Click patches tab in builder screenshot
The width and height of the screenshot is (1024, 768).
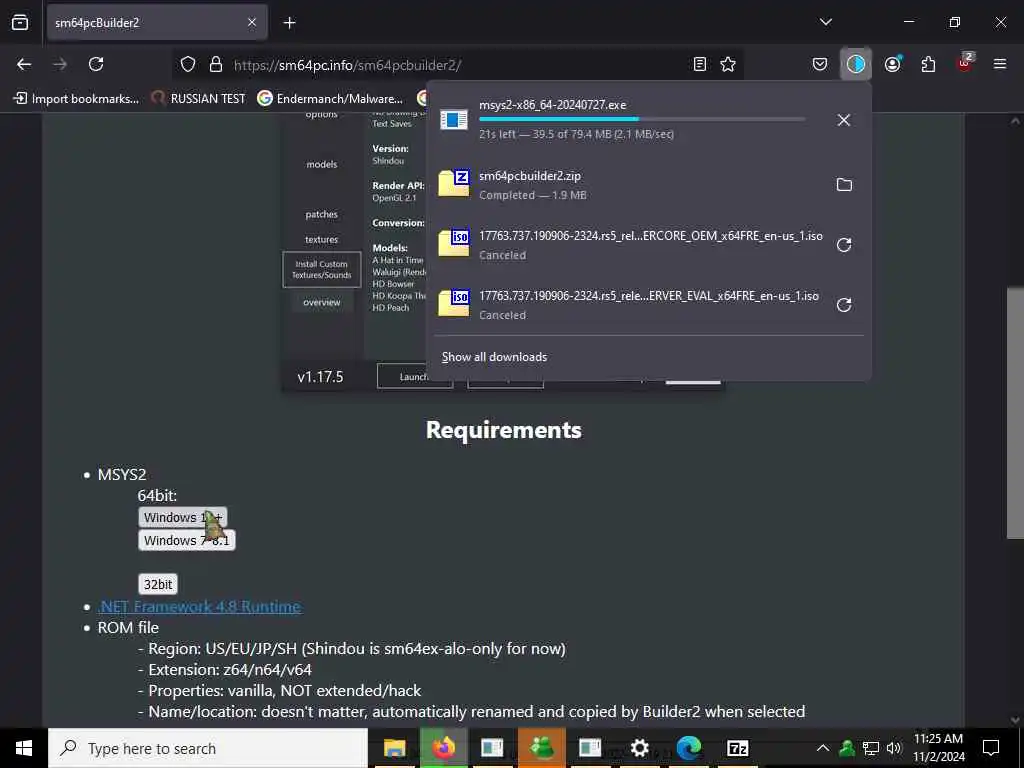(x=322, y=214)
